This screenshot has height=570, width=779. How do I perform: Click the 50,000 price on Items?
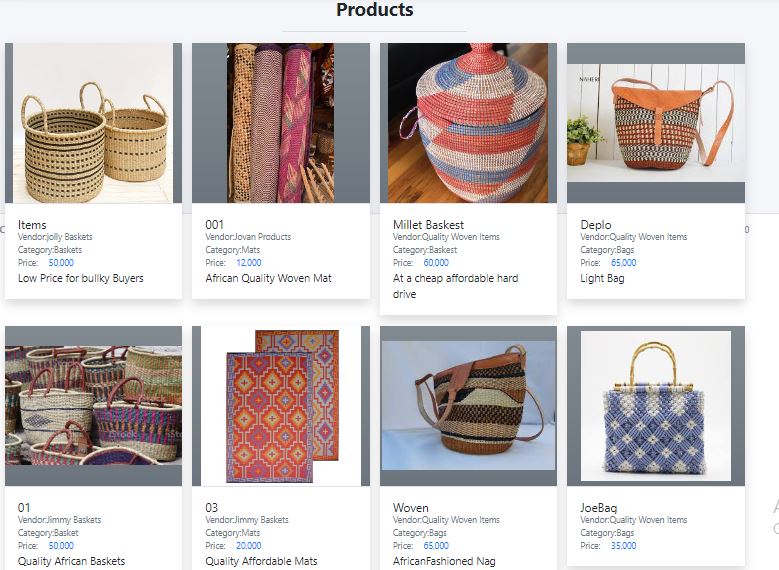click(x=61, y=263)
